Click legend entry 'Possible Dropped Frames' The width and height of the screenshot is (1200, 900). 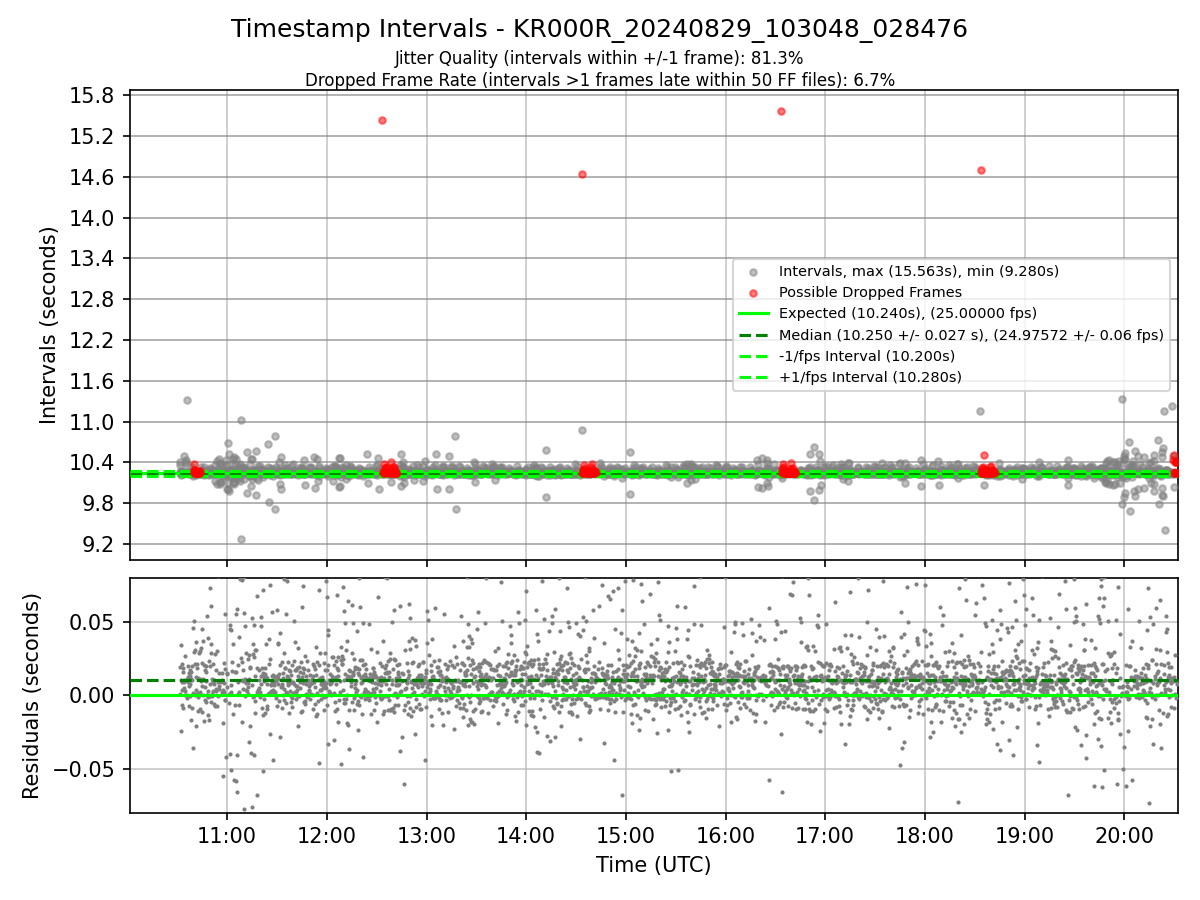click(870, 292)
